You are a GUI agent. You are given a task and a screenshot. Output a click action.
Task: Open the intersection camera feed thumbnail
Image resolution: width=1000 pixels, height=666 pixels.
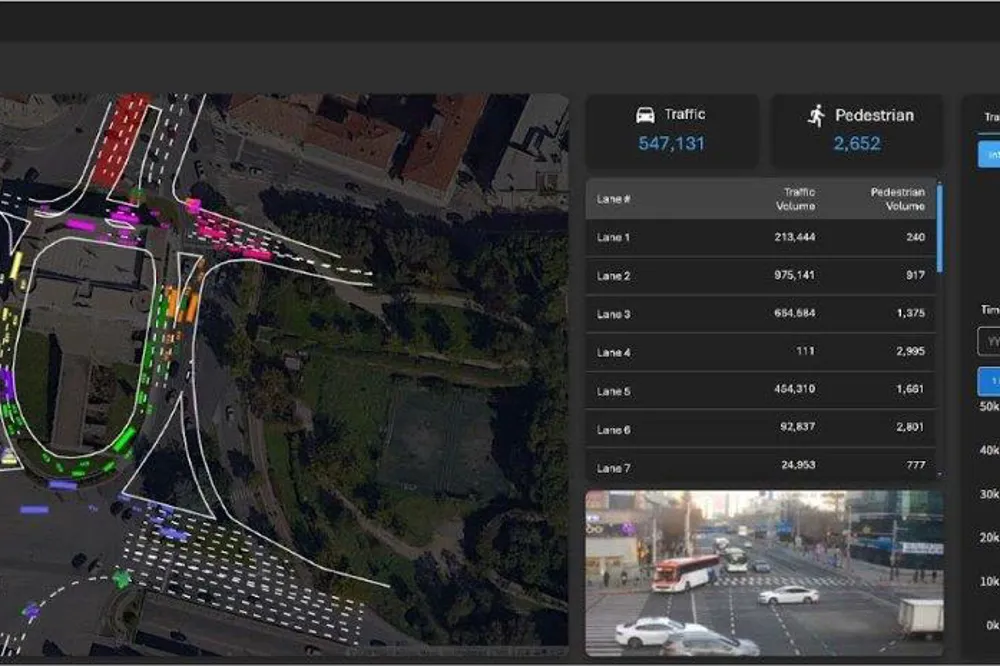click(764, 573)
